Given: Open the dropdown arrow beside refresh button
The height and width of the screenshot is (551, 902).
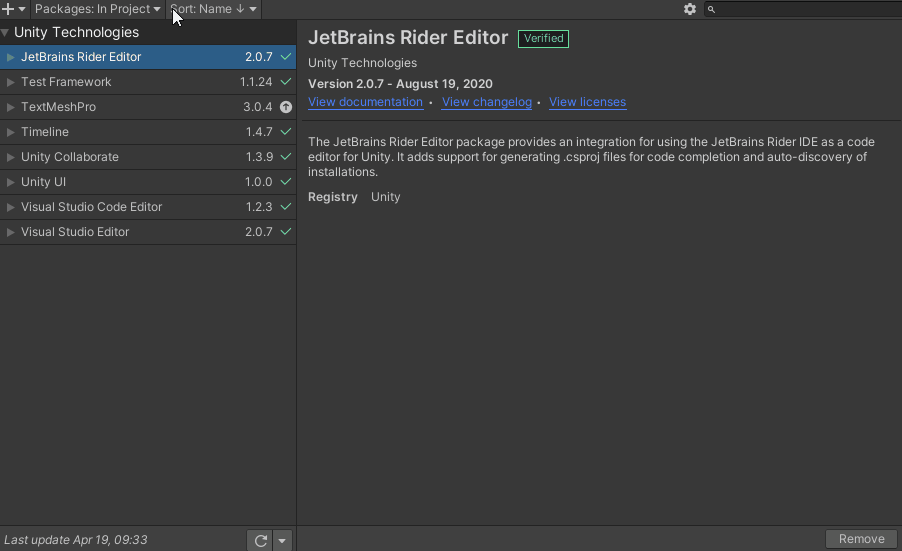Looking at the screenshot, I should pyautogui.click(x=282, y=540).
